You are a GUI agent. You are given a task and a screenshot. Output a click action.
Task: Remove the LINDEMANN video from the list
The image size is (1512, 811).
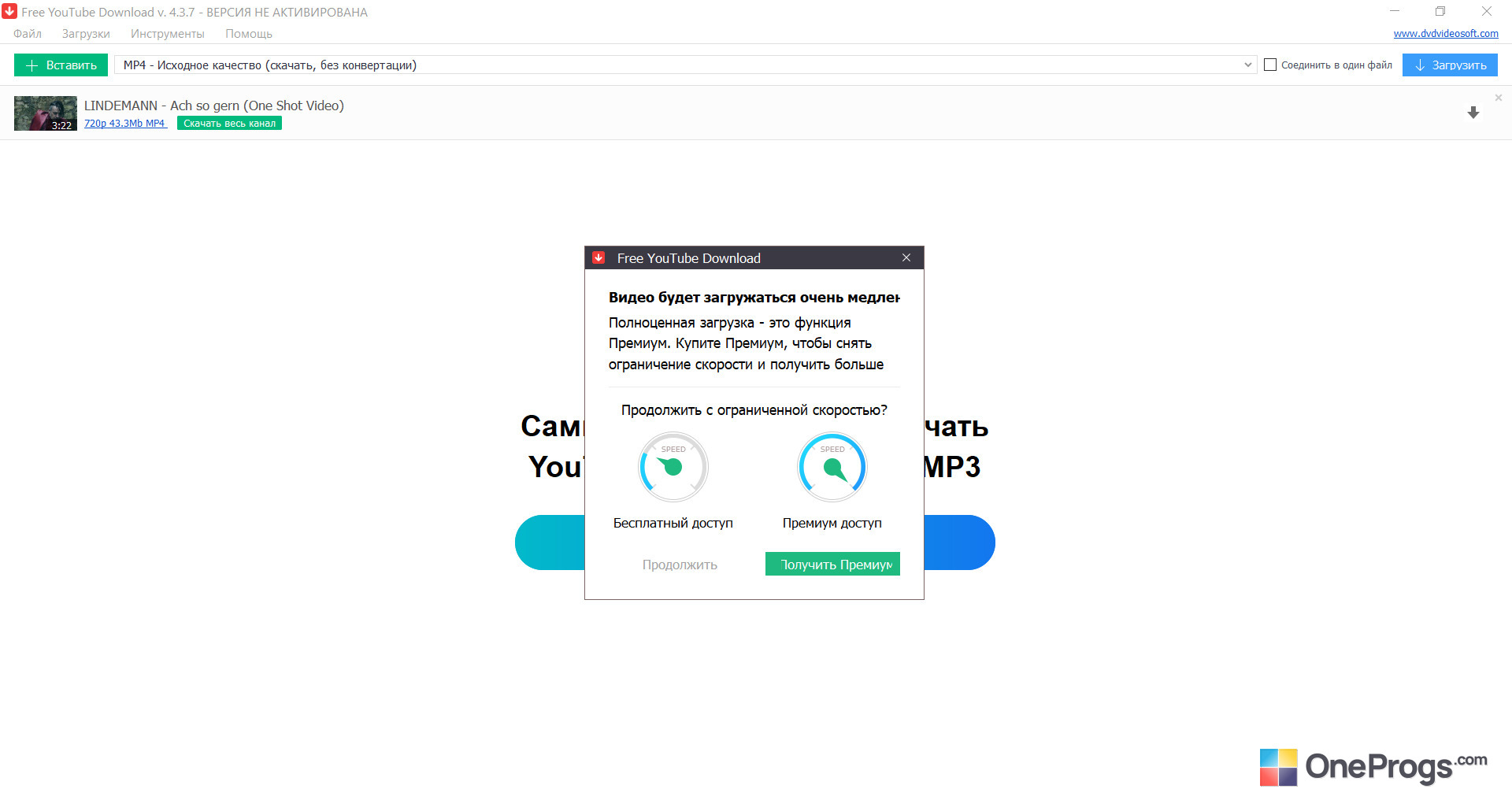point(1499,98)
